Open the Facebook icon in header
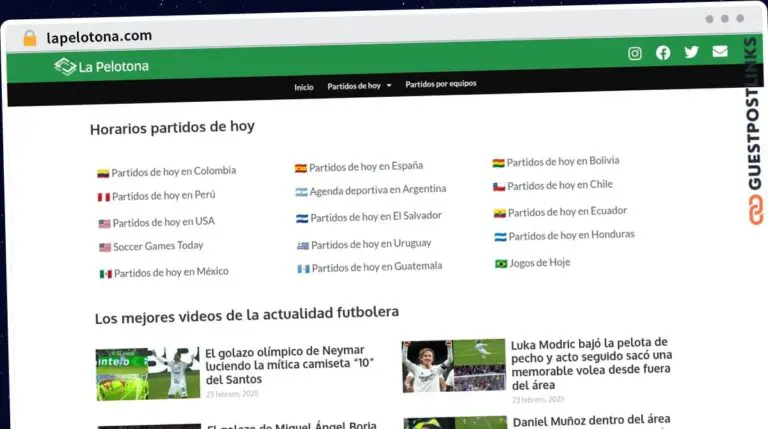 coord(662,53)
